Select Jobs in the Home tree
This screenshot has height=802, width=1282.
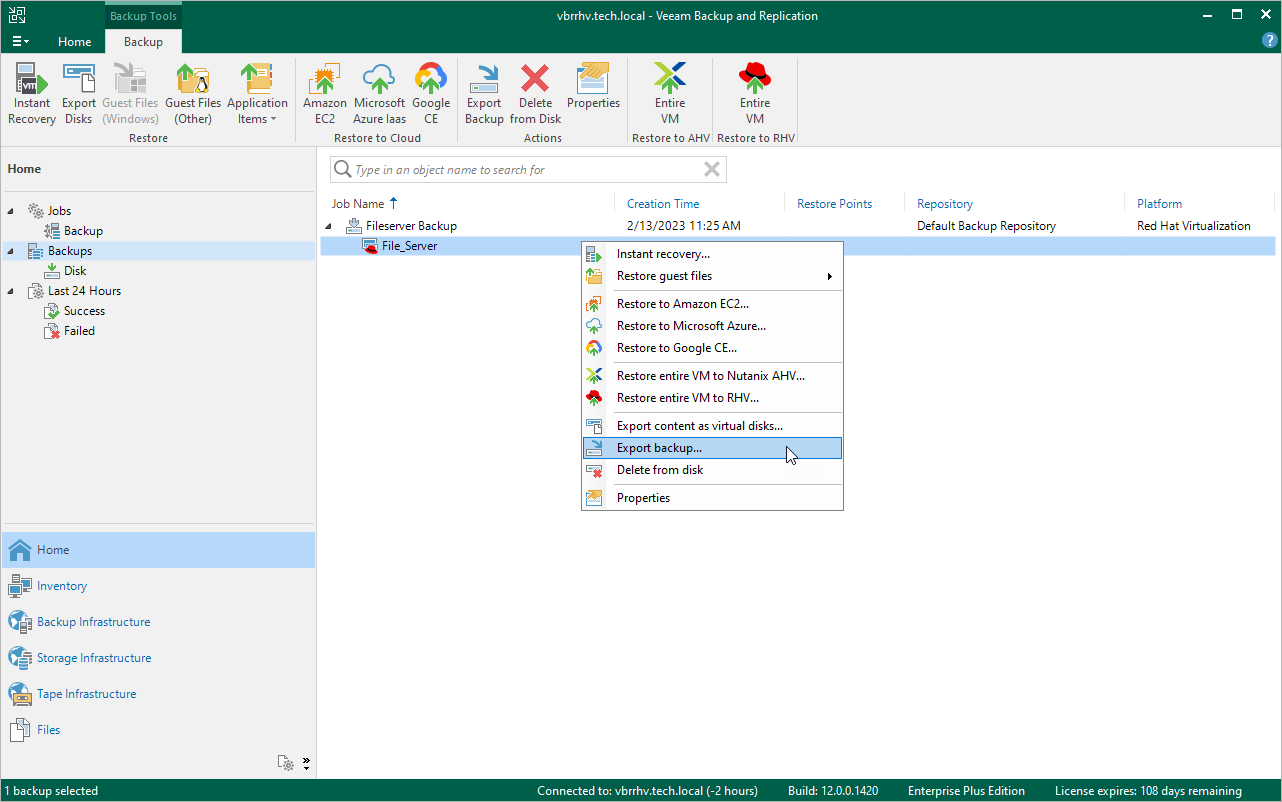[x=59, y=211]
